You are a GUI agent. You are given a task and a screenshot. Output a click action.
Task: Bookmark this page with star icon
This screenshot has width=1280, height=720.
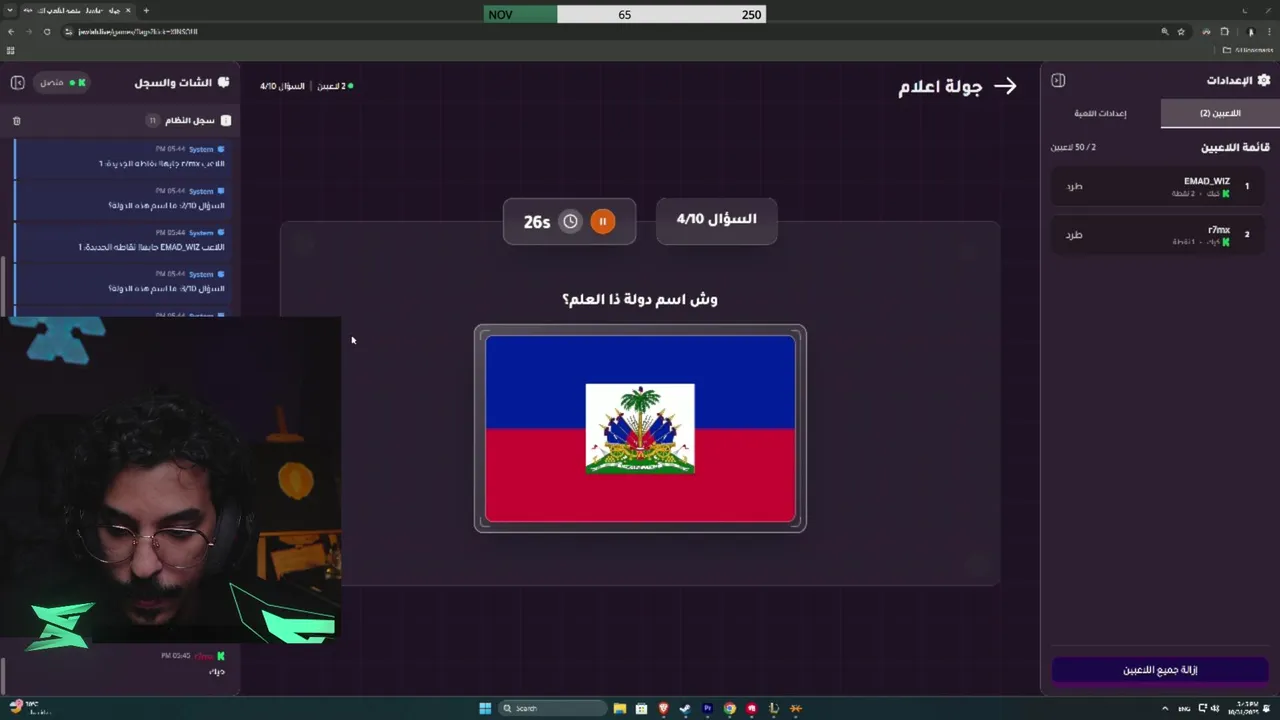tap(1180, 31)
